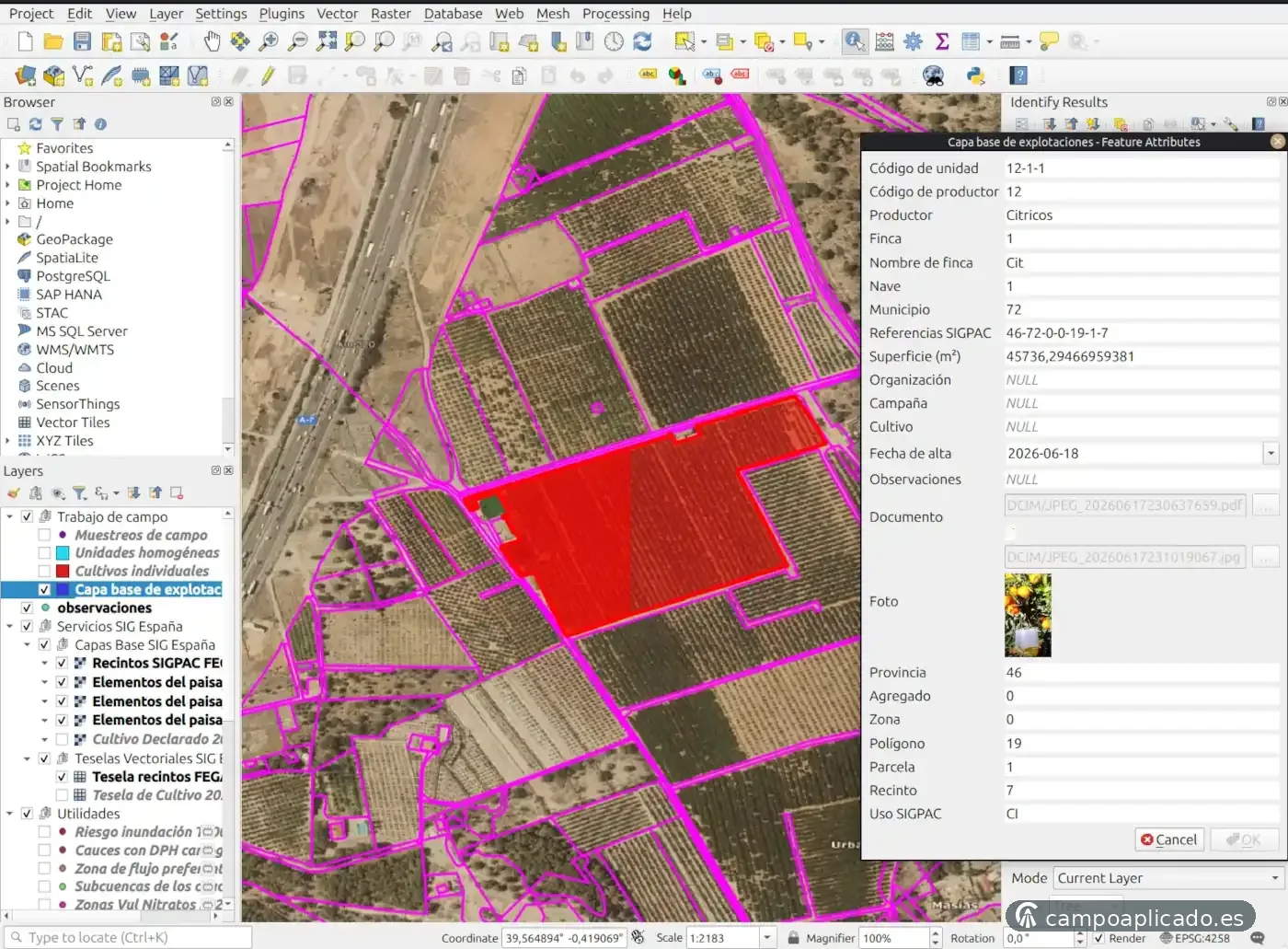The width and height of the screenshot is (1288, 949).
Task: Open the Mode Current Layer combo box
Action: tap(1168, 878)
